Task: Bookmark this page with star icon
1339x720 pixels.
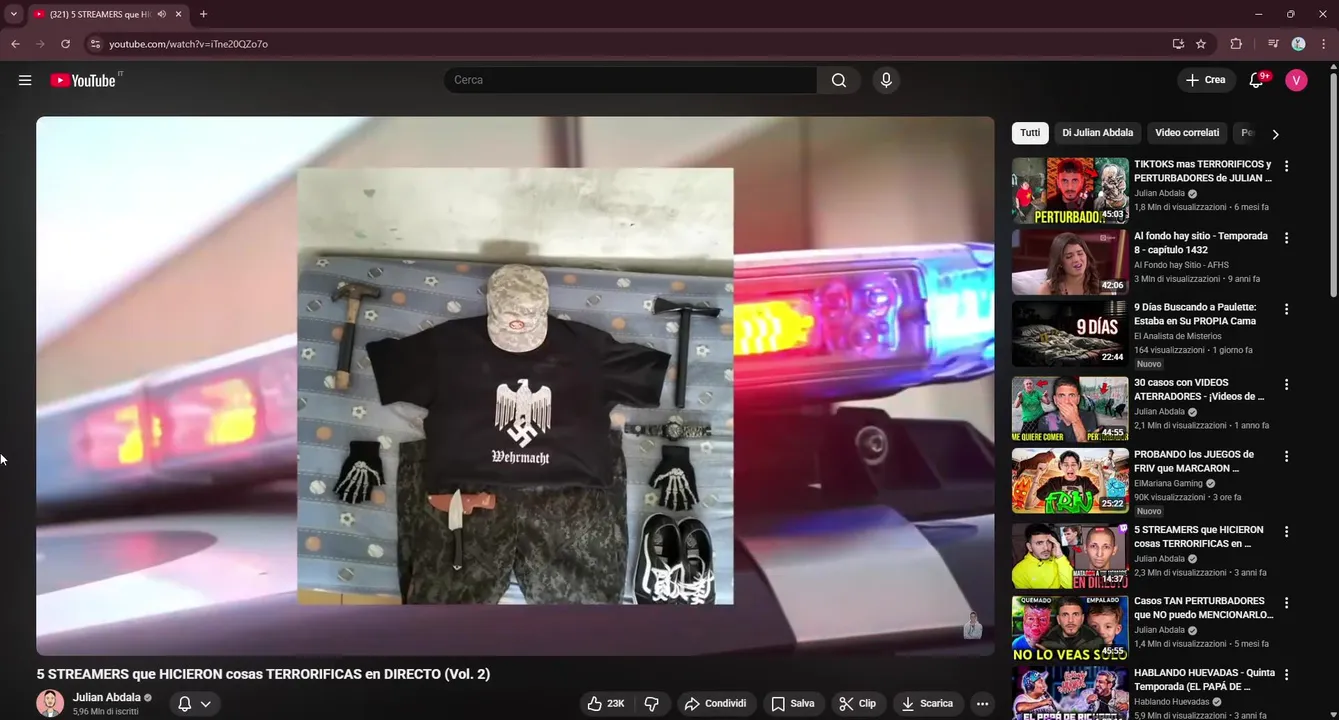Action: [1201, 44]
